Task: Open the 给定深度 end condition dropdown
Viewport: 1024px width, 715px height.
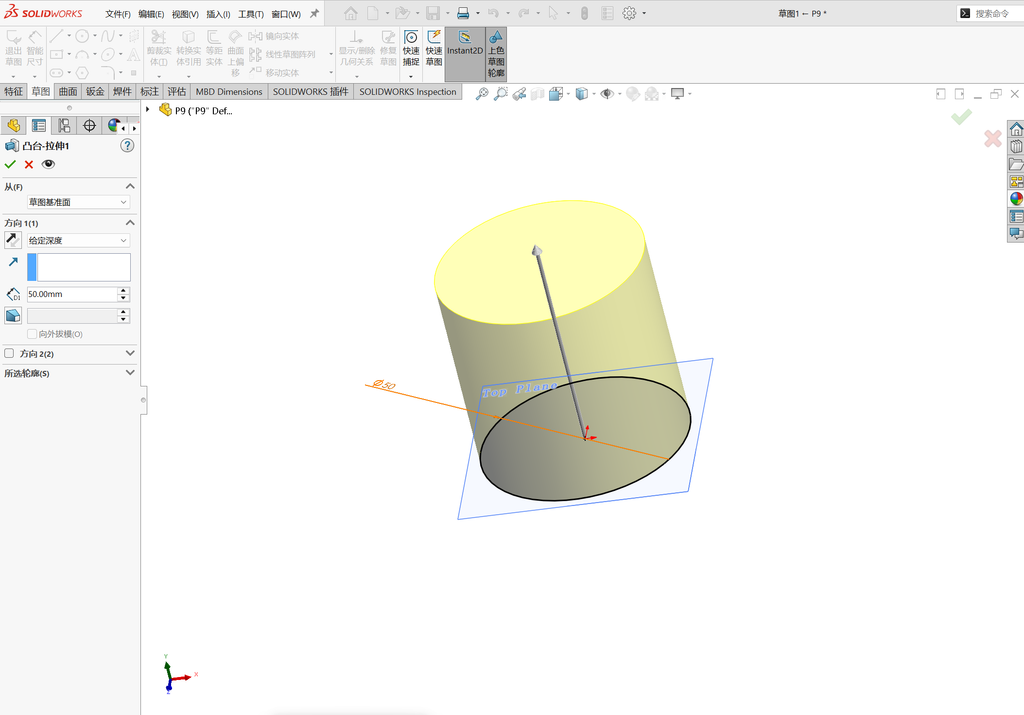Action: click(78, 240)
